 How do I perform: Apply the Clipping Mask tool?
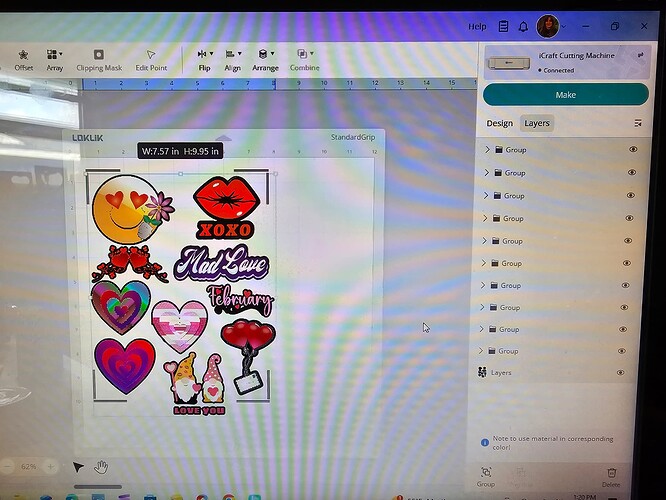click(99, 60)
